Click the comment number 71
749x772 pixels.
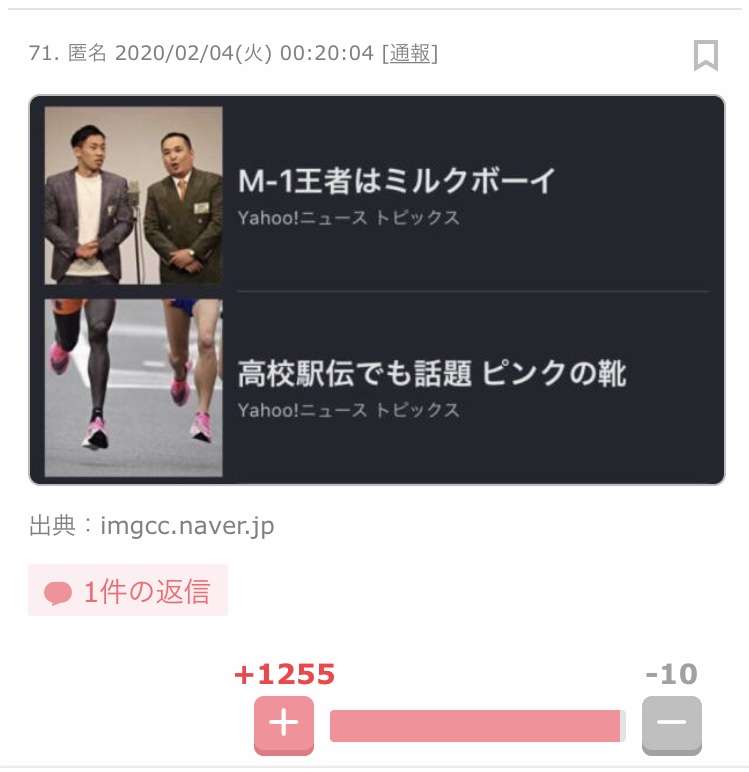coord(44,53)
